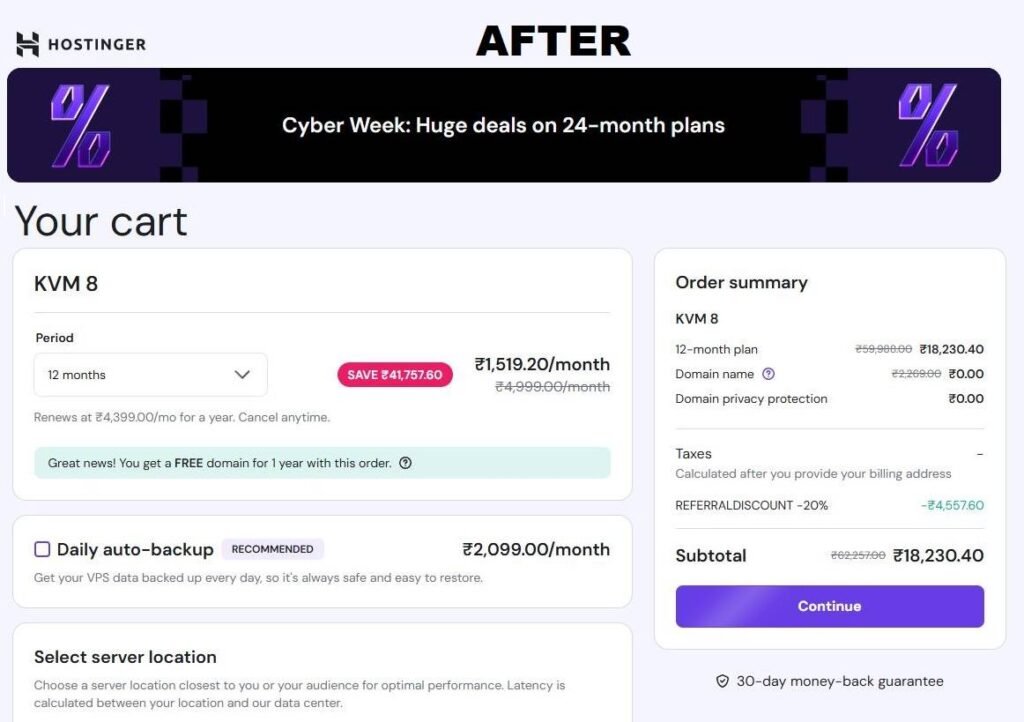The width and height of the screenshot is (1024, 722).
Task: Open the Period dropdown showing 12 months
Action: point(150,375)
